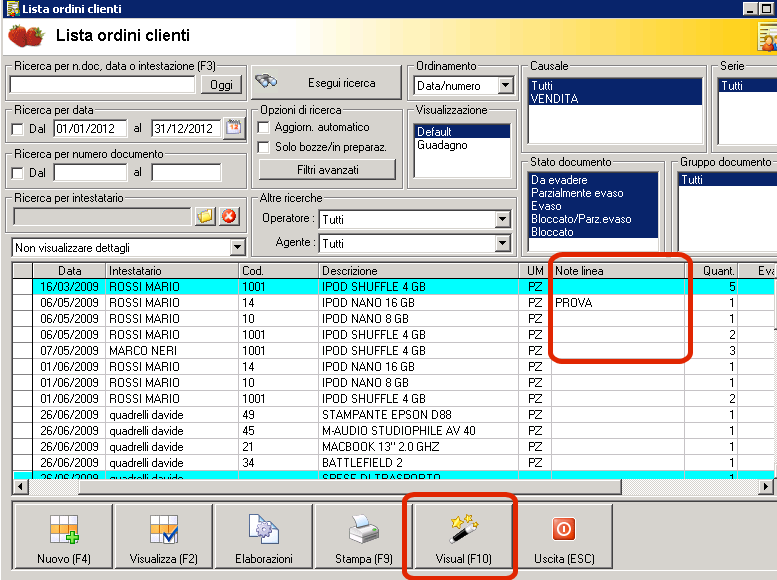Image resolution: width=777 pixels, height=580 pixels.
Task: Select the MARCO NERI row
Action: [x=394, y=350]
